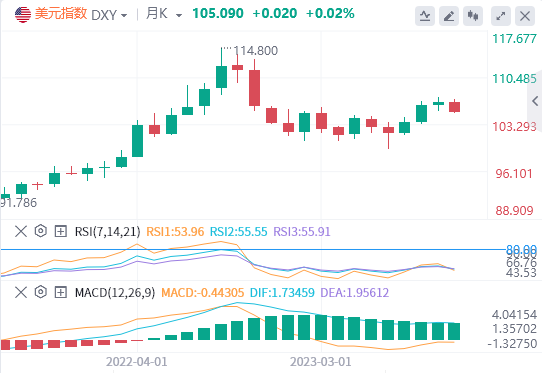Viewport: 542px width, 373px height.
Task: Expand the collapsed side panel arrow
Action: tap(535, 101)
